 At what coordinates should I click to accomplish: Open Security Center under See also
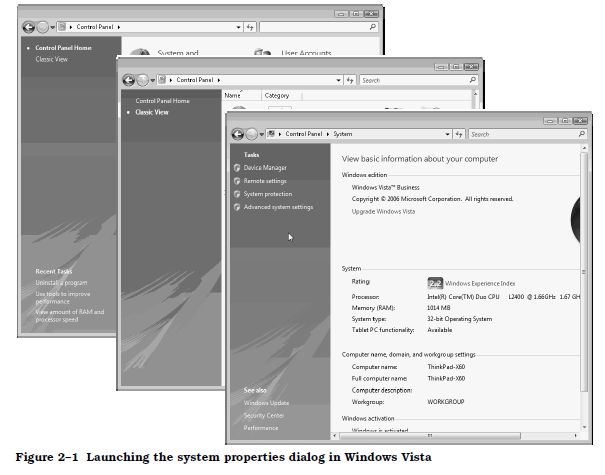tap(264, 416)
